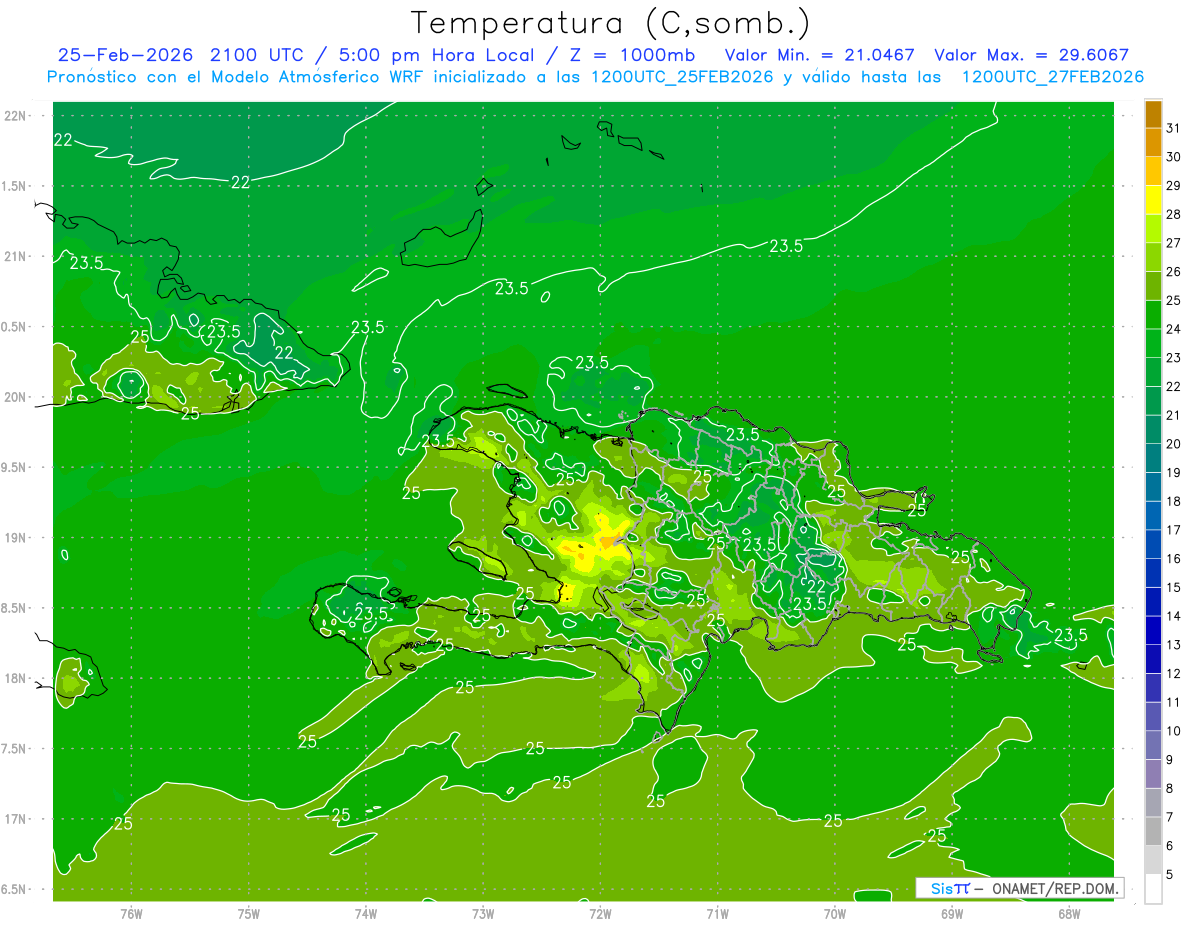The width and height of the screenshot is (1200, 927).
Task: Select the 'Valor Max. = 29.6067' readout
Action: 1032,55
